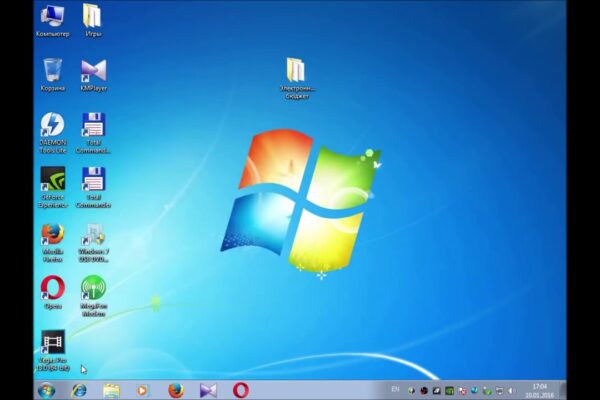Viewport: 600px width, 400px height.
Task: Select the Электронный бюджет folder
Action: [x=296, y=72]
